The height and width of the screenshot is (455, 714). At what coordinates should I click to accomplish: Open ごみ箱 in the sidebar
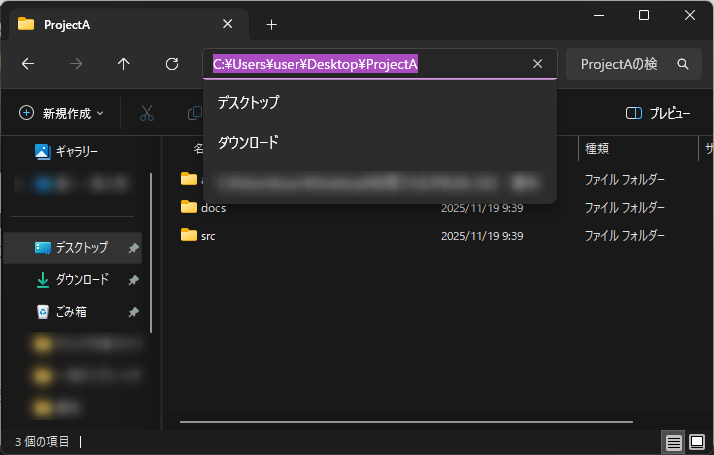pos(70,312)
